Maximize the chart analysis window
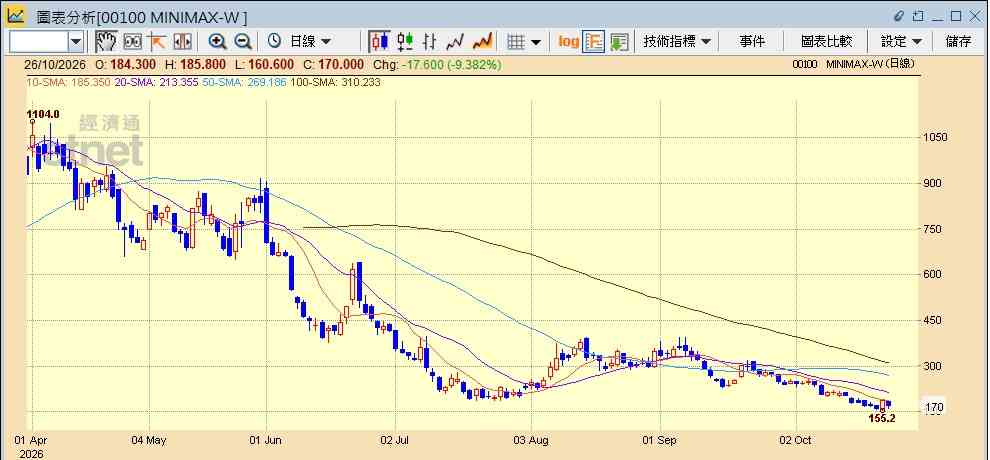990x460 pixels. [956, 16]
